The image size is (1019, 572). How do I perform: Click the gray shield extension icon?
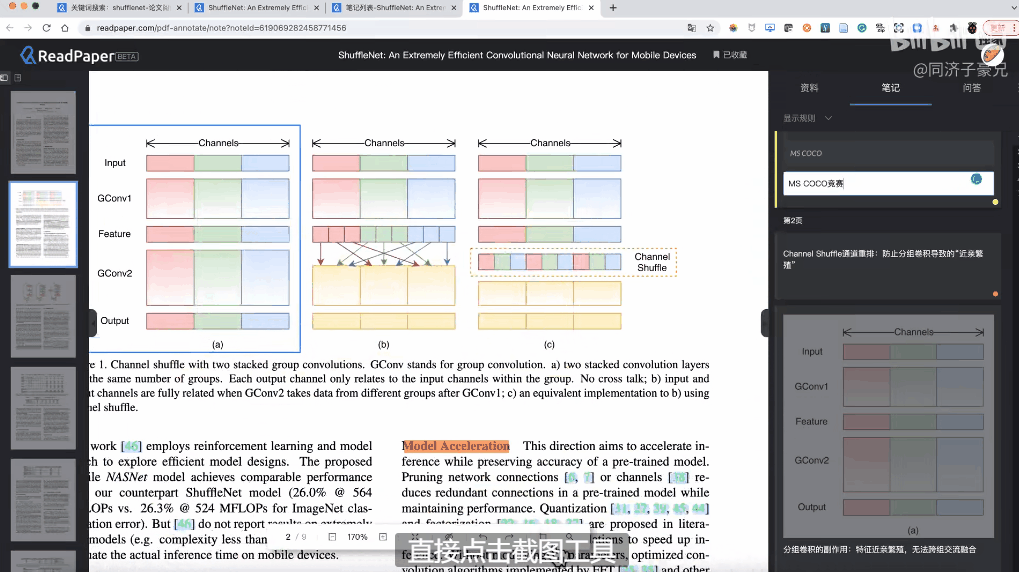[752, 28]
